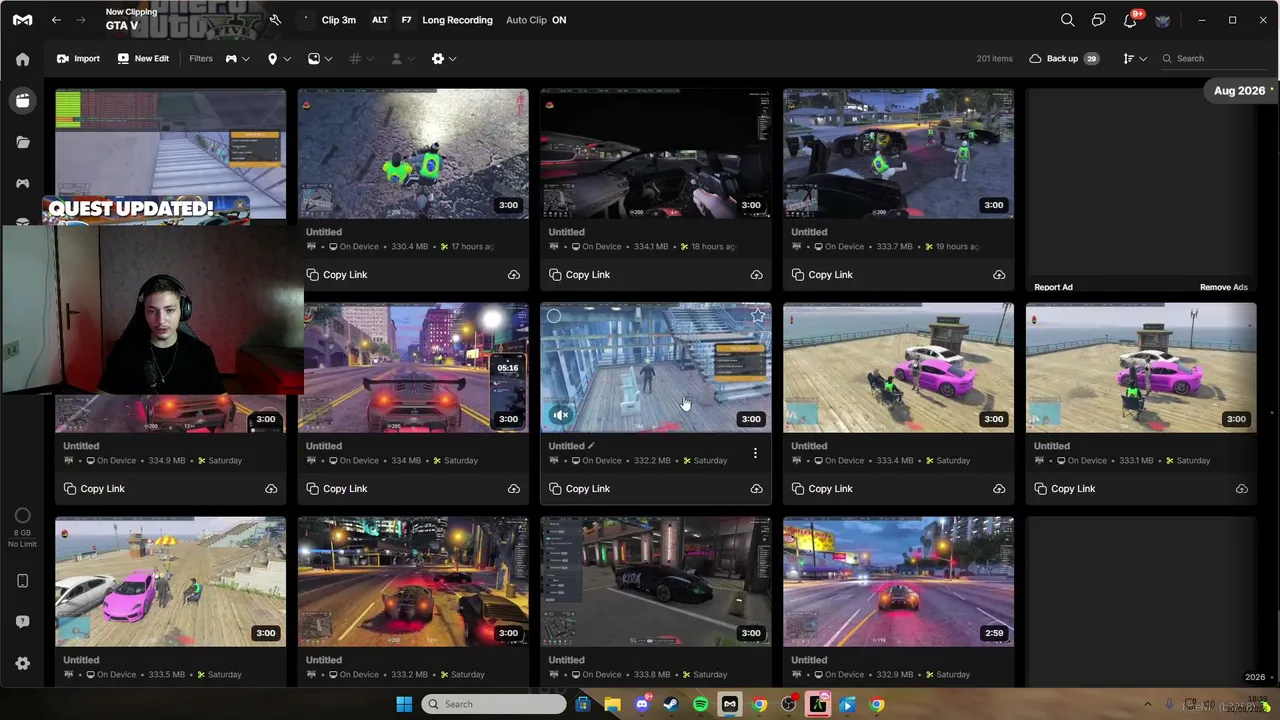Focus the clip library Search field
The image size is (1280, 720).
tap(1215, 59)
